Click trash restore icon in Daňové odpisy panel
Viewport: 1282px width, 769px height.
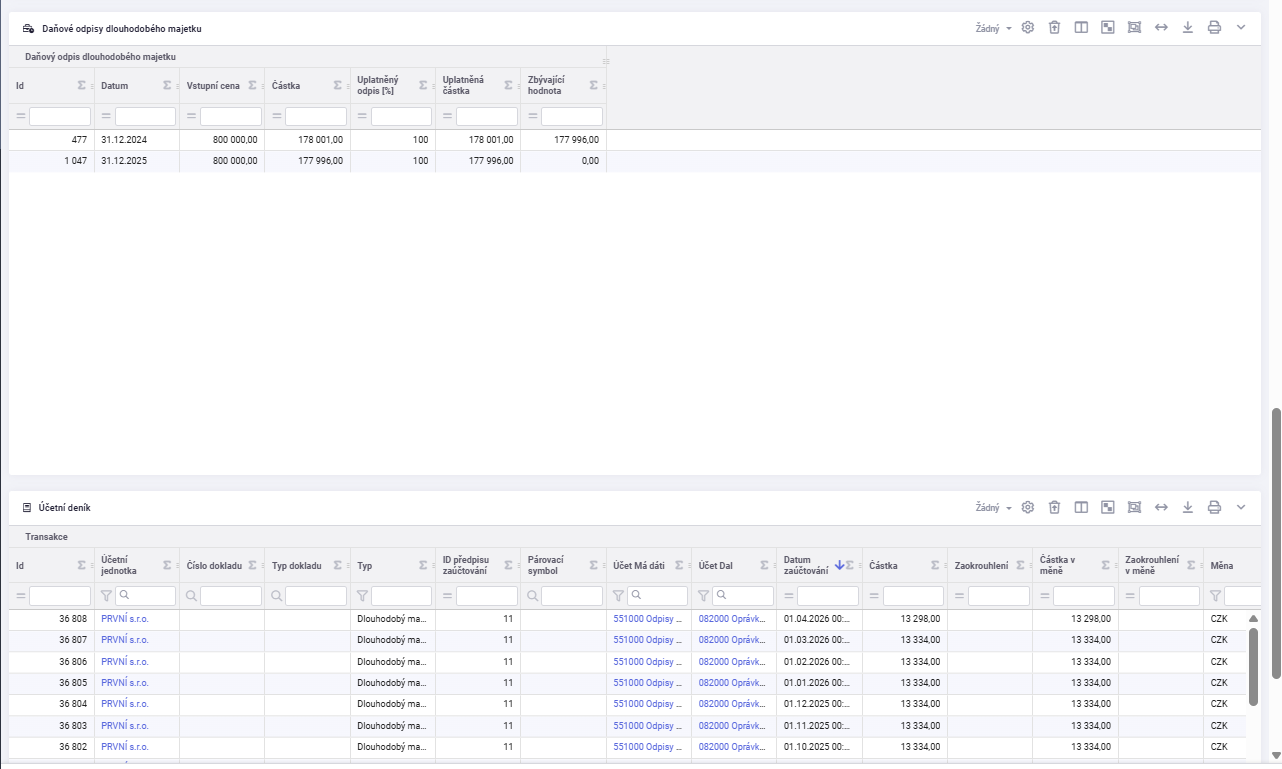point(1054,28)
